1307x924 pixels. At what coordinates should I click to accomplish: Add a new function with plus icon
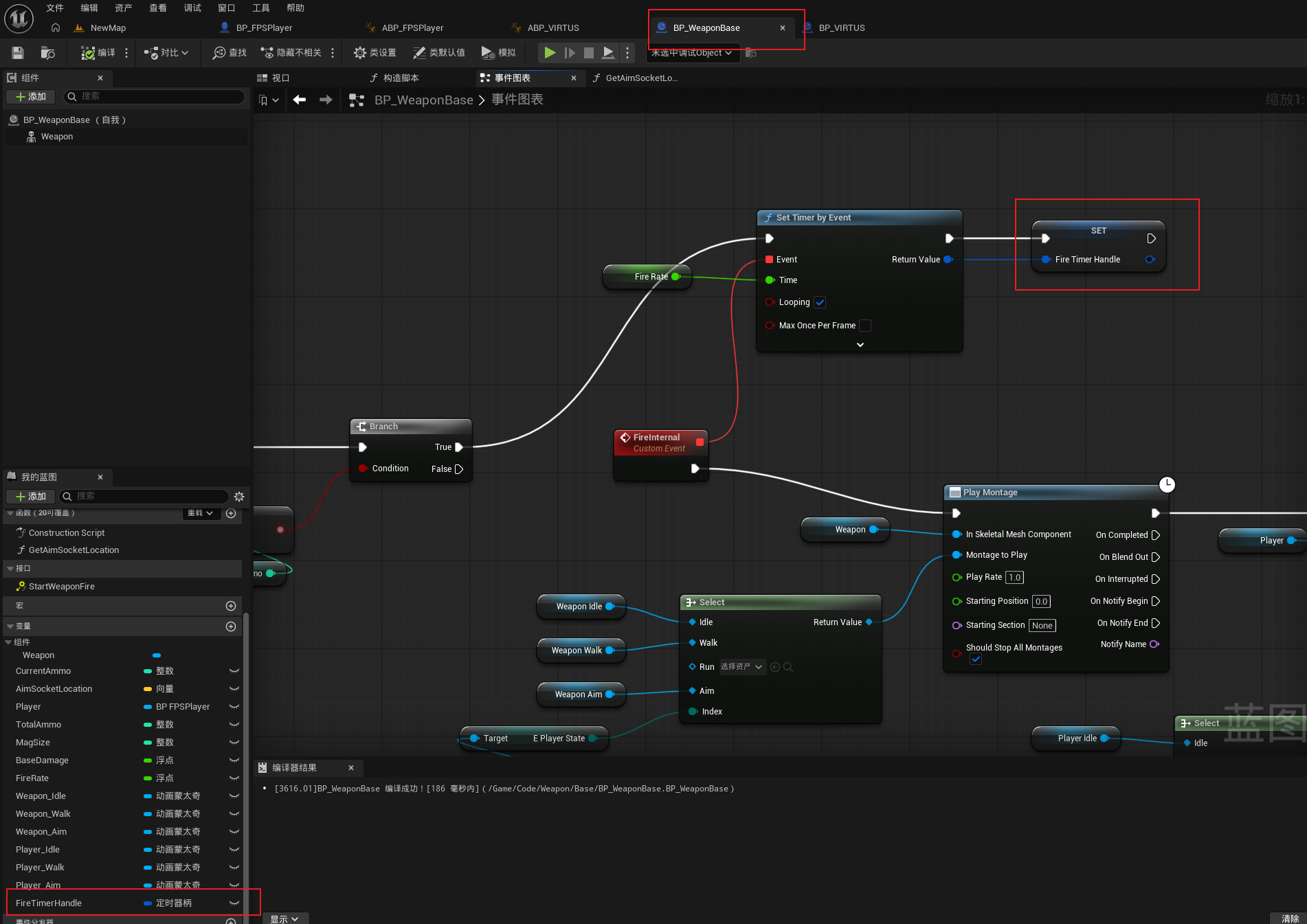coord(231,513)
